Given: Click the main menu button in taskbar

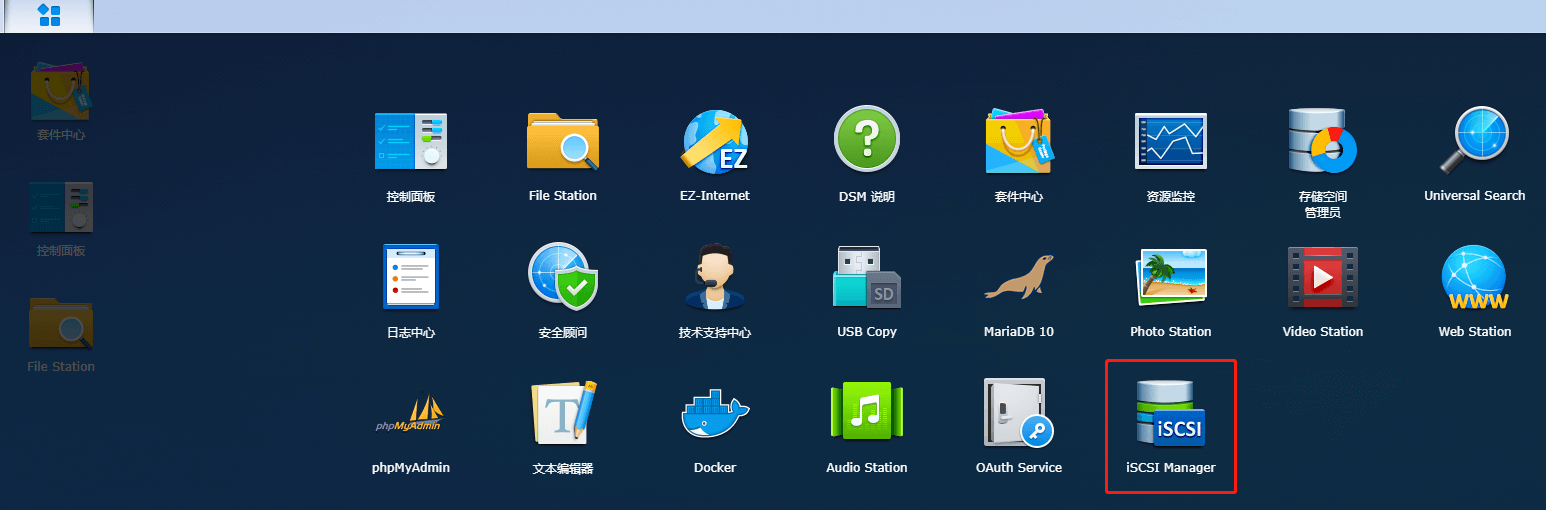Looking at the screenshot, I should point(48,15).
